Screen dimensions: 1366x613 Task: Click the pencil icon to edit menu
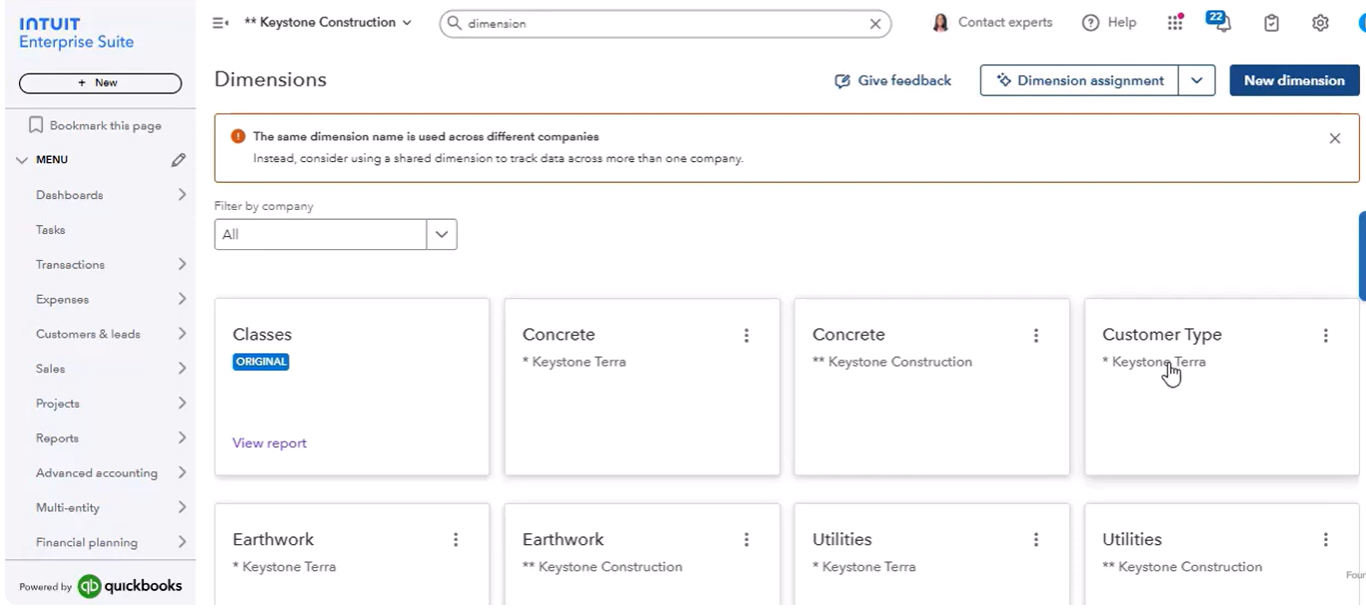pyautogui.click(x=178, y=160)
